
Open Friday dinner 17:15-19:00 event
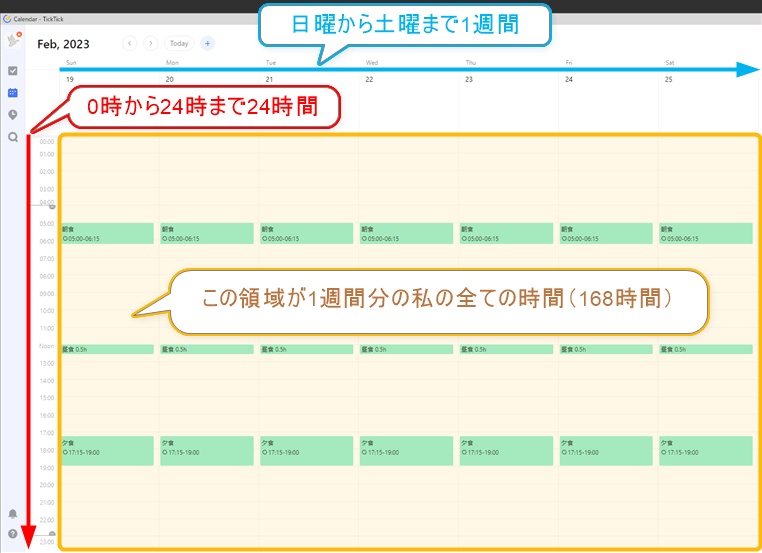[x=606, y=451]
